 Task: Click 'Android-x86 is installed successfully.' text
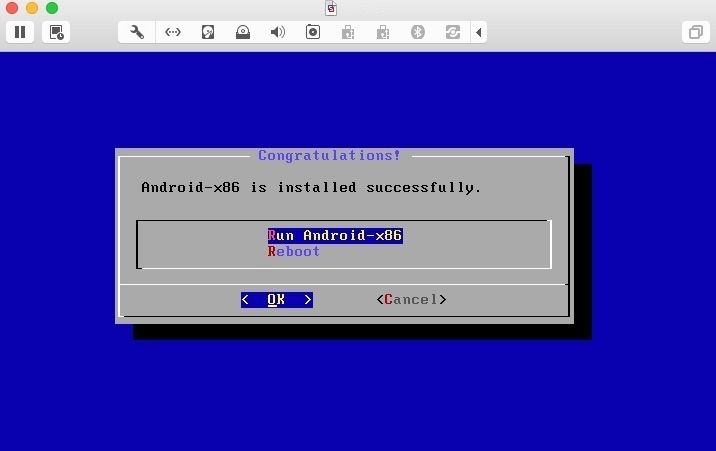[x=311, y=187]
